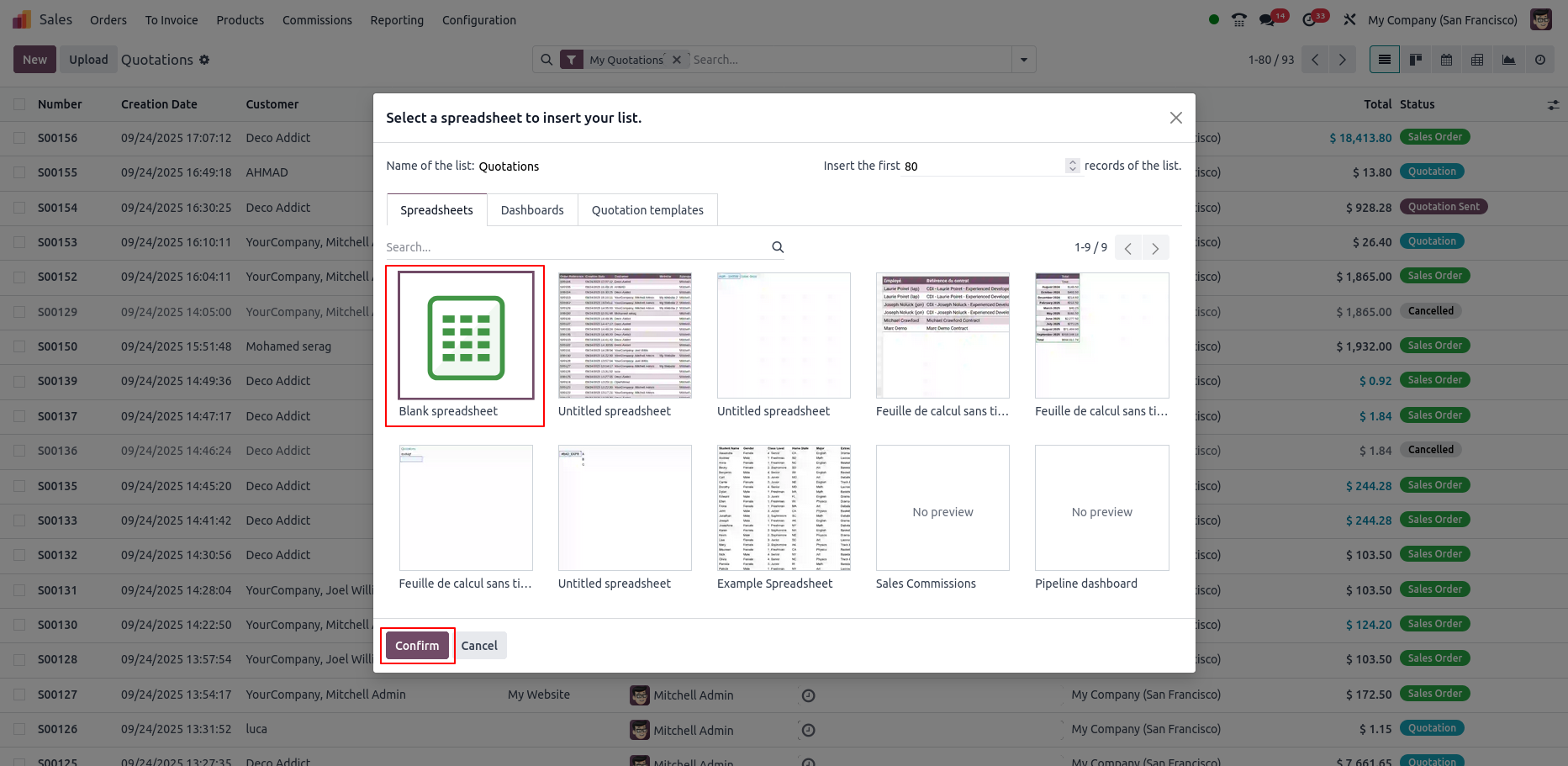Switch to the Kanban view icon
The width and height of the screenshot is (1568, 766).
(1416, 60)
